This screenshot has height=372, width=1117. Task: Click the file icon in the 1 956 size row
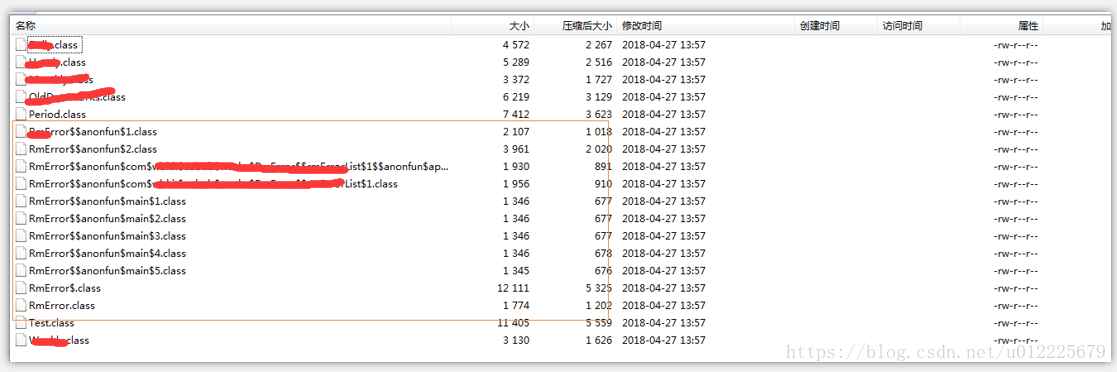pos(21,184)
